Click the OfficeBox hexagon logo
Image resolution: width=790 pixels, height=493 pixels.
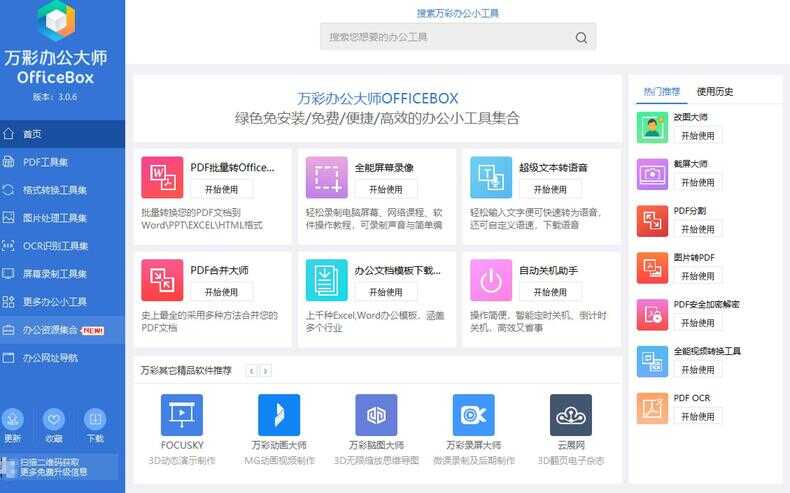[56, 20]
